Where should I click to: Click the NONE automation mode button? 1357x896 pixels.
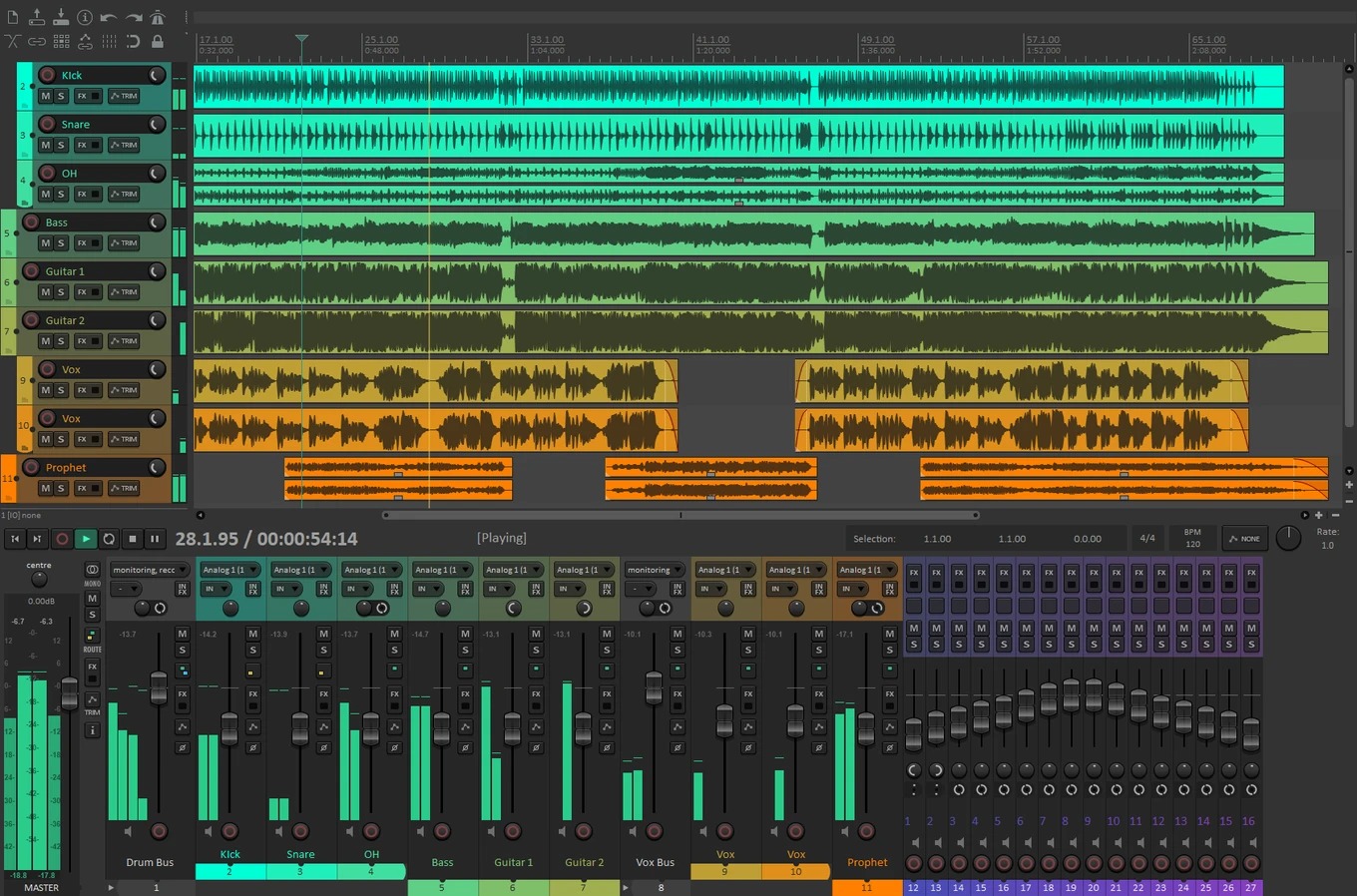coord(1244,538)
